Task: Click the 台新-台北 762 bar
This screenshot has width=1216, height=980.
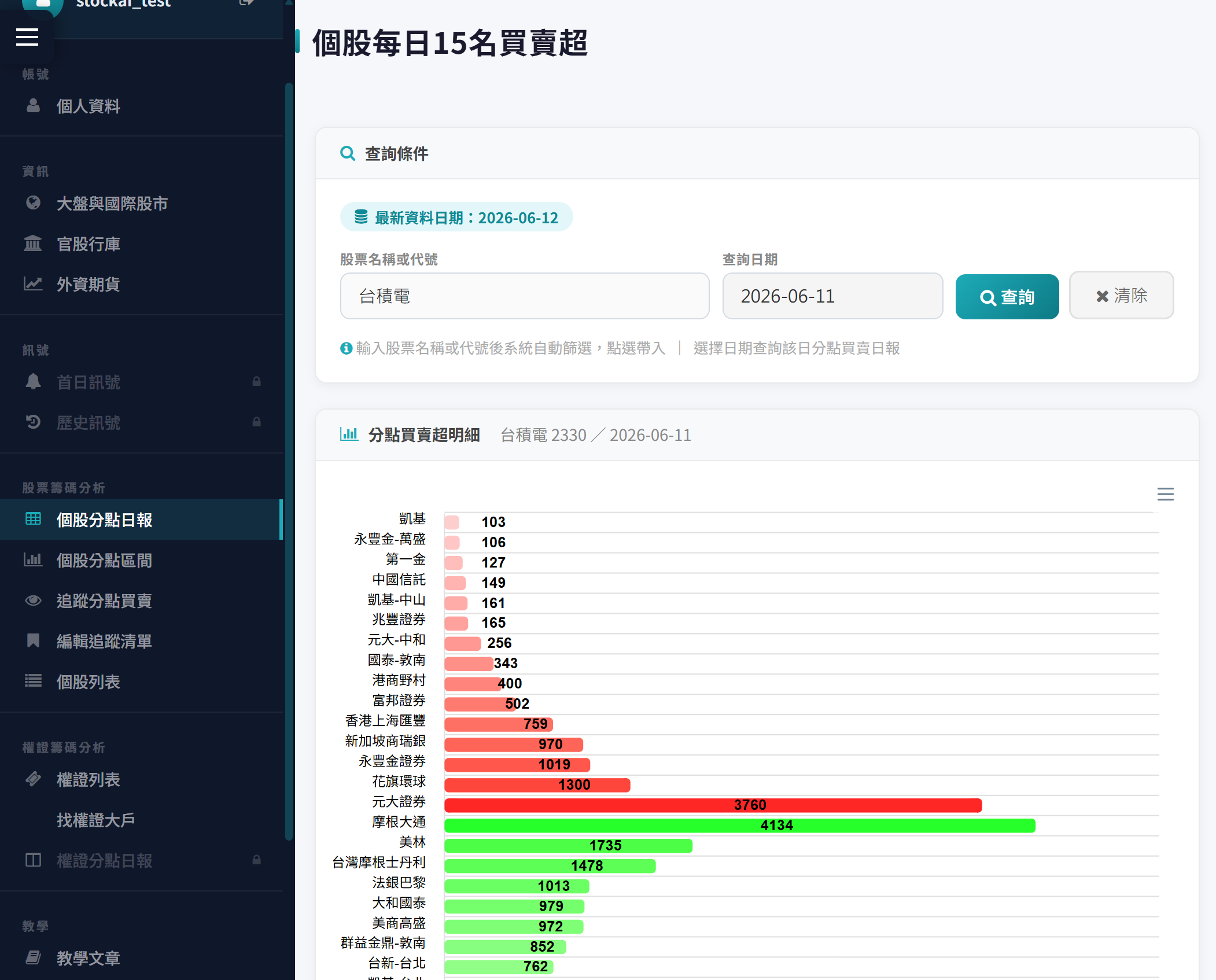Action: pos(499,966)
